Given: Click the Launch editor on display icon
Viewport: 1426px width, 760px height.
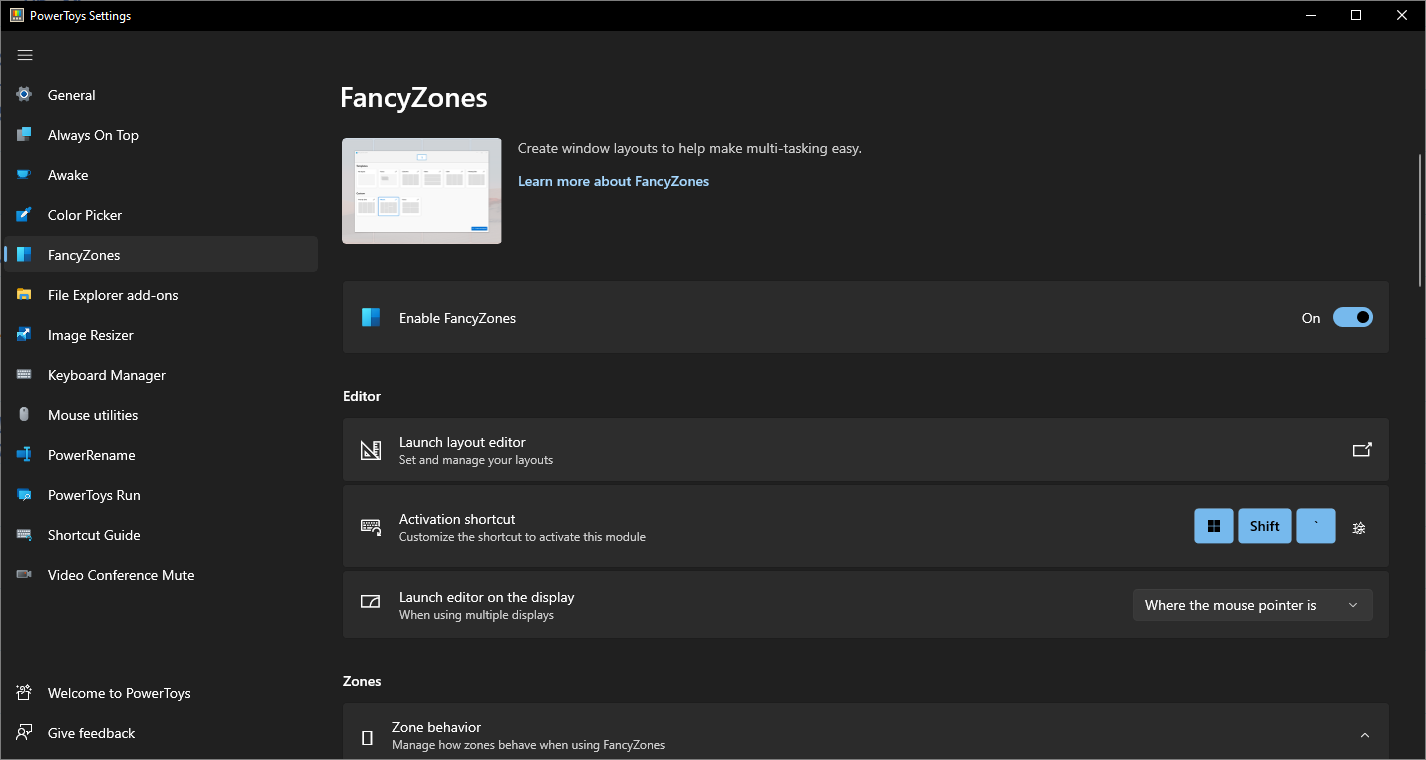Looking at the screenshot, I should [x=371, y=603].
